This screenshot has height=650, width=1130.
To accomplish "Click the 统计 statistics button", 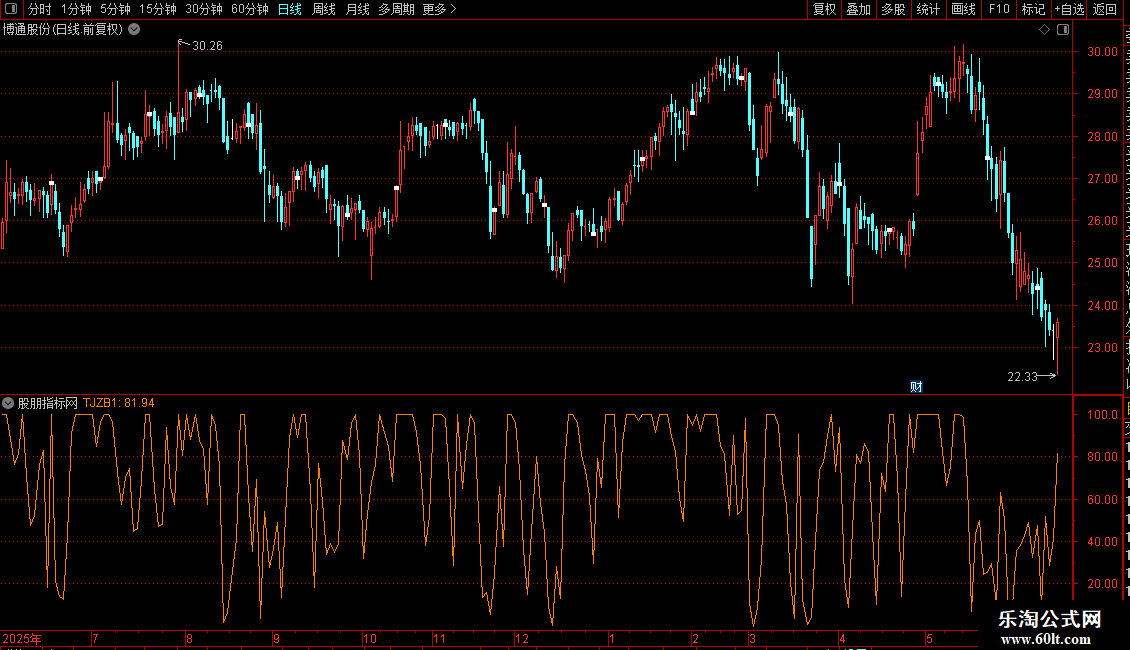I will point(928,9).
